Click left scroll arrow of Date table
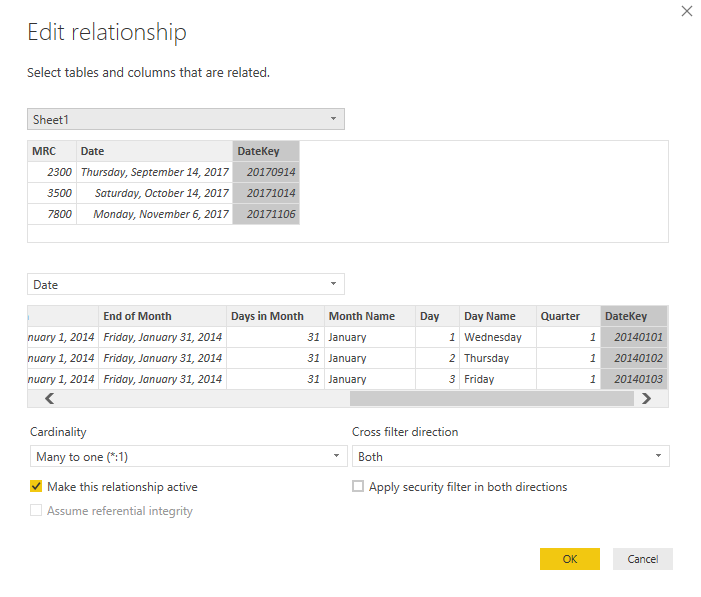The height and width of the screenshot is (597, 701). coord(49,398)
